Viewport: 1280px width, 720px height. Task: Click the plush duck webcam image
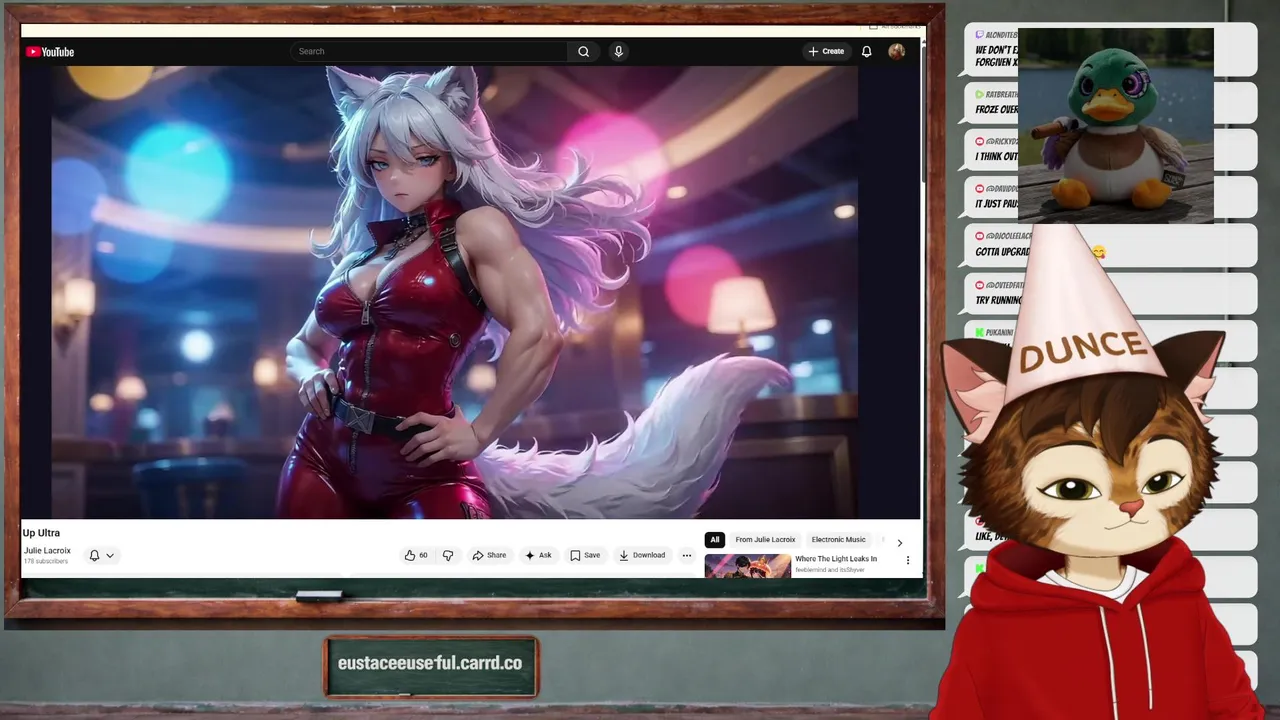click(1115, 125)
